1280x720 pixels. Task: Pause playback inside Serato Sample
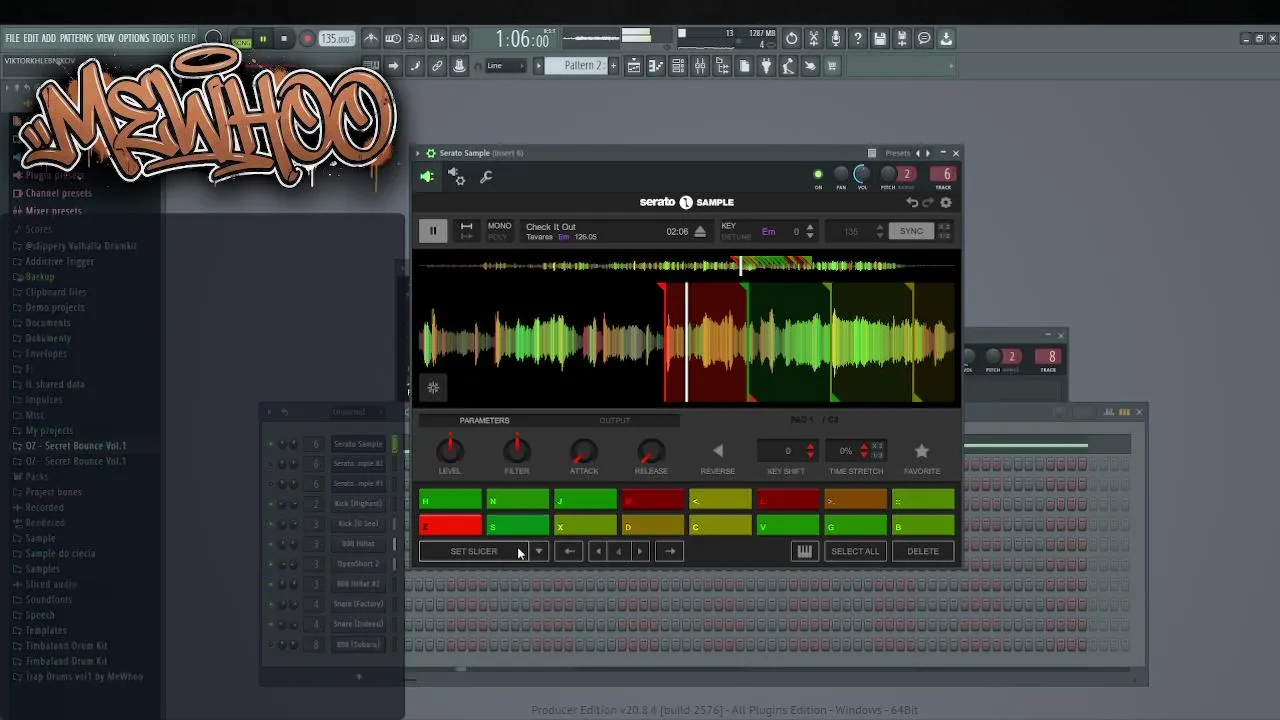(433, 231)
